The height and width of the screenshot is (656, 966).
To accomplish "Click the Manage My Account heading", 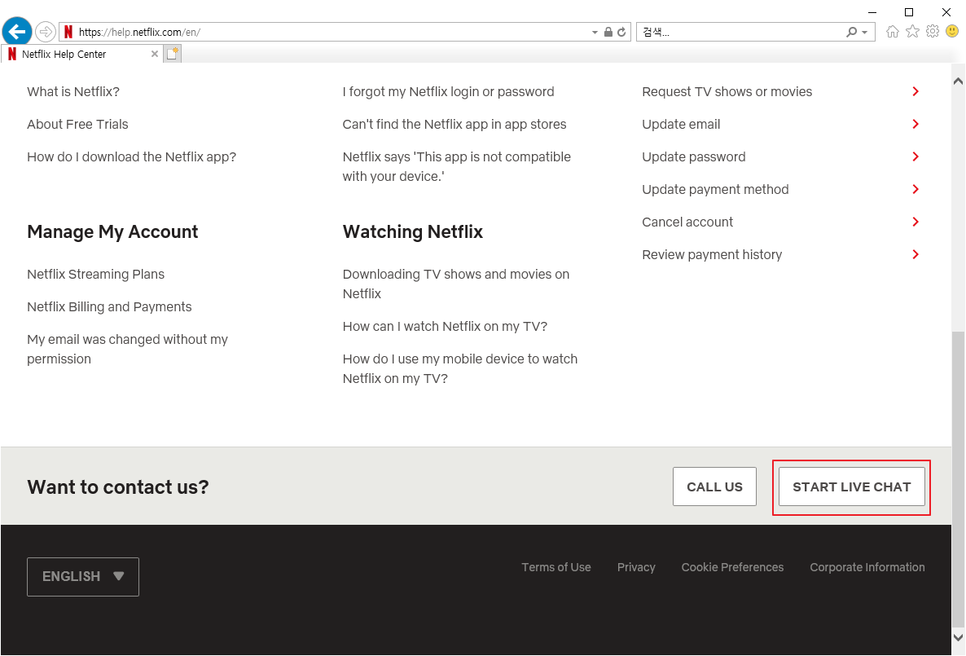I will click(113, 232).
